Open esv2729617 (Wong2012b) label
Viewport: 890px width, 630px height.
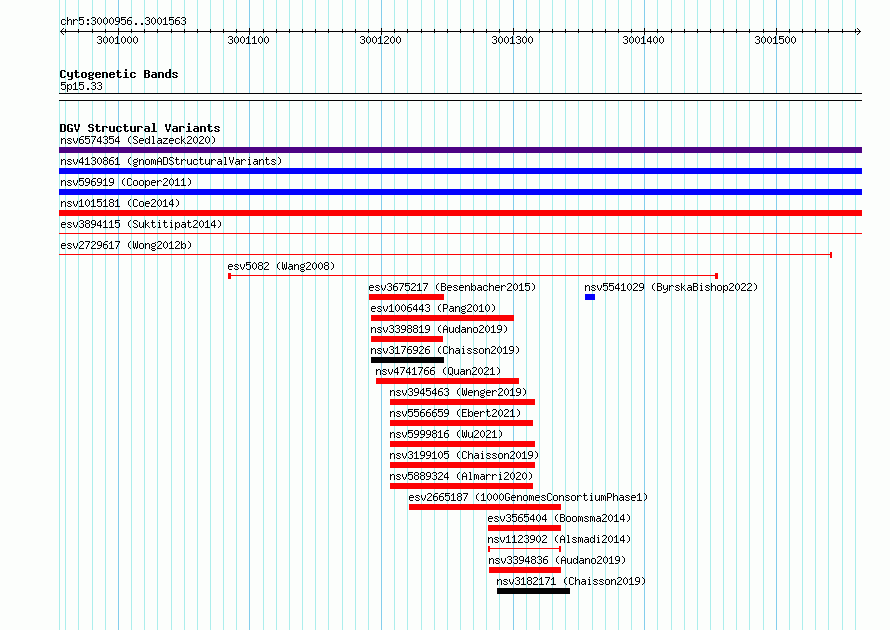(126, 245)
